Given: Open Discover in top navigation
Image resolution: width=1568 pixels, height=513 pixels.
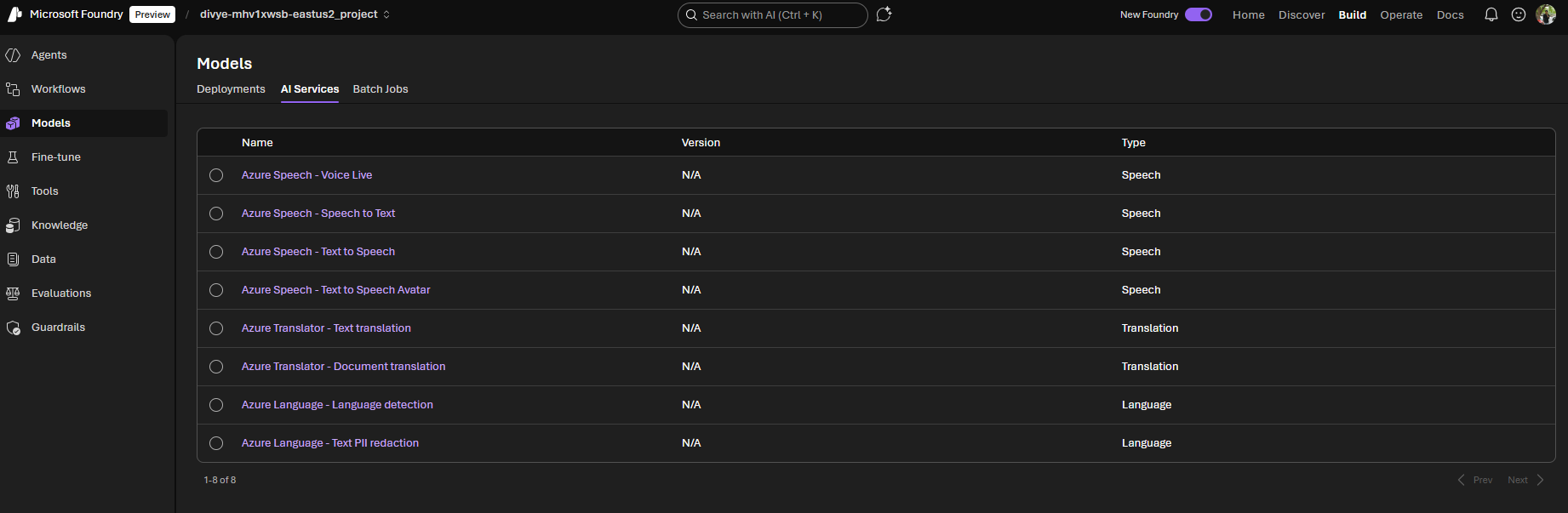Looking at the screenshot, I should click(1302, 15).
